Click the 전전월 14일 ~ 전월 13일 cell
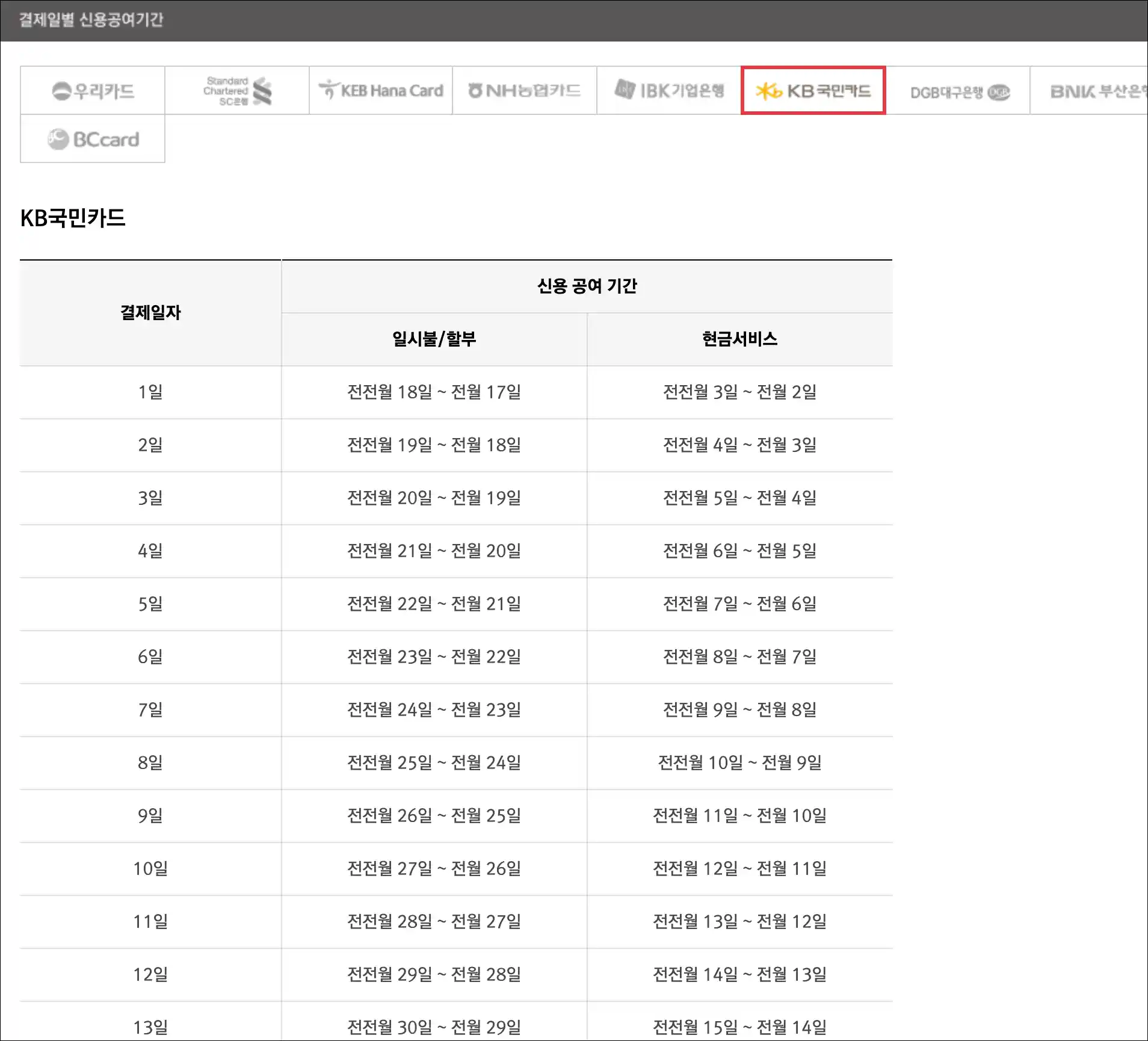 coord(740,975)
